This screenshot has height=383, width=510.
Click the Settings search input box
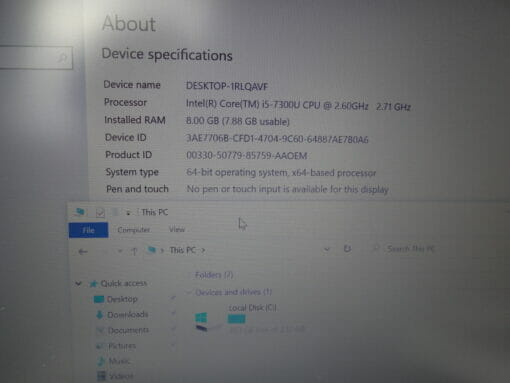(x=36, y=58)
